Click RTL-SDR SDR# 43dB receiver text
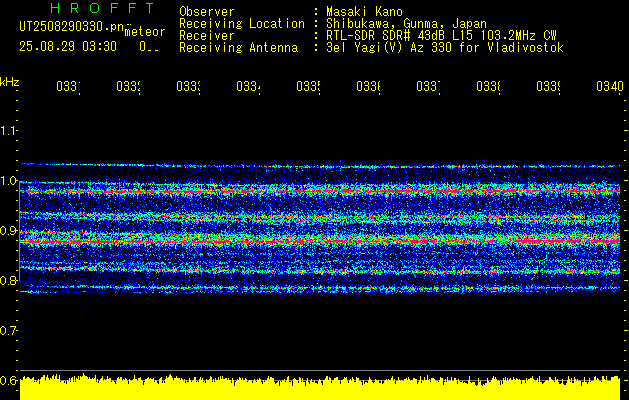The width and height of the screenshot is (629, 400). [441, 36]
